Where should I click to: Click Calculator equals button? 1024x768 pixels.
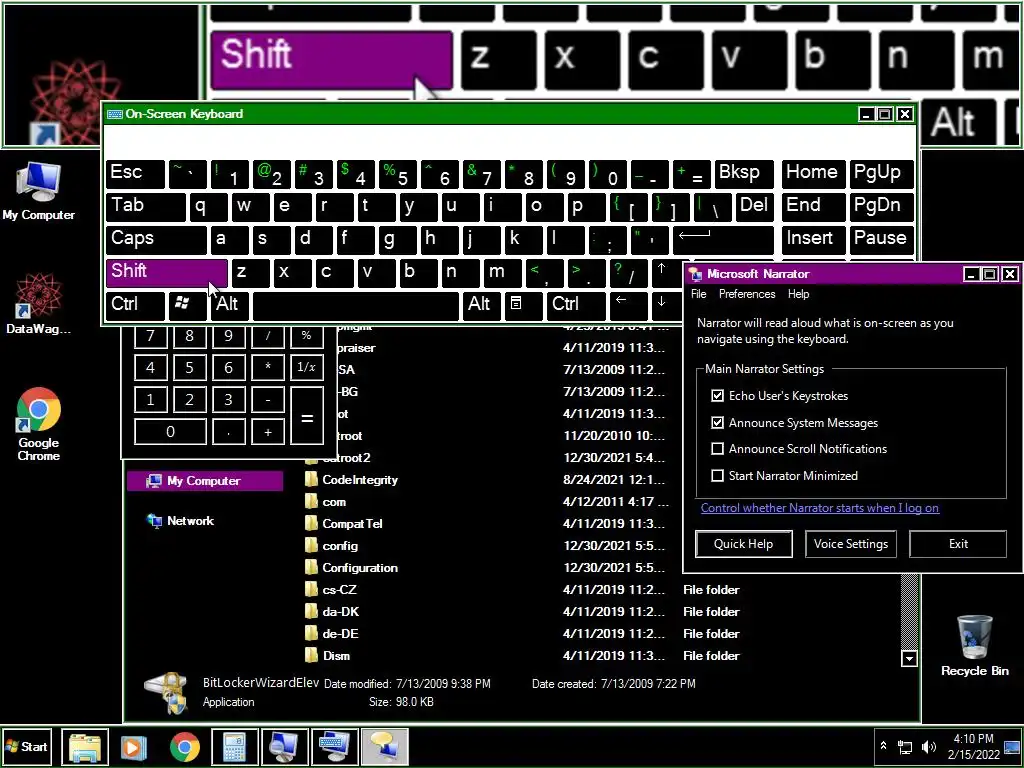click(x=307, y=416)
